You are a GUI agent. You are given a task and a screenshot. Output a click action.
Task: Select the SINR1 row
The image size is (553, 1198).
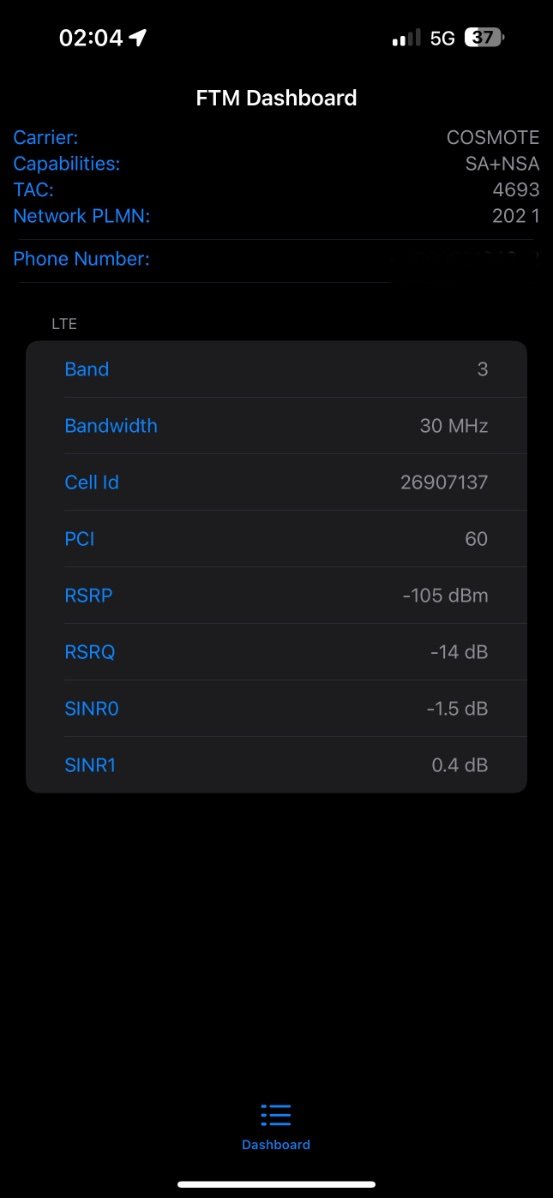(x=276, y=765)
